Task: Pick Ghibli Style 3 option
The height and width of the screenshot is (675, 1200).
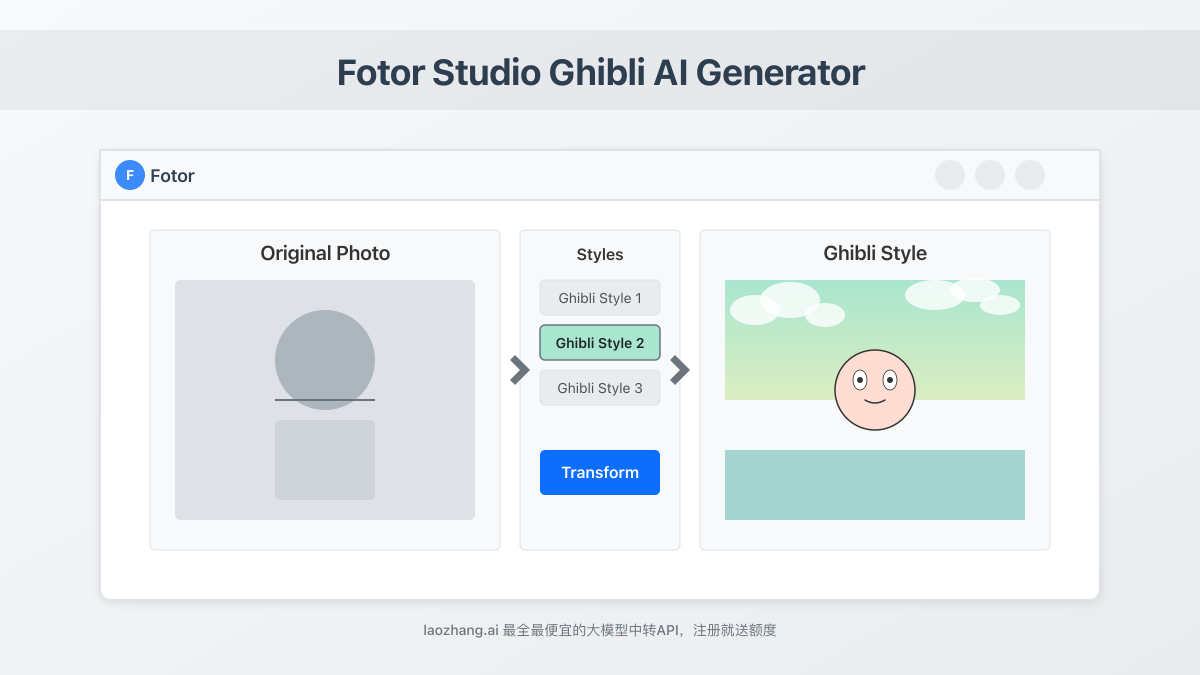Action: click(x=600, y=388)
